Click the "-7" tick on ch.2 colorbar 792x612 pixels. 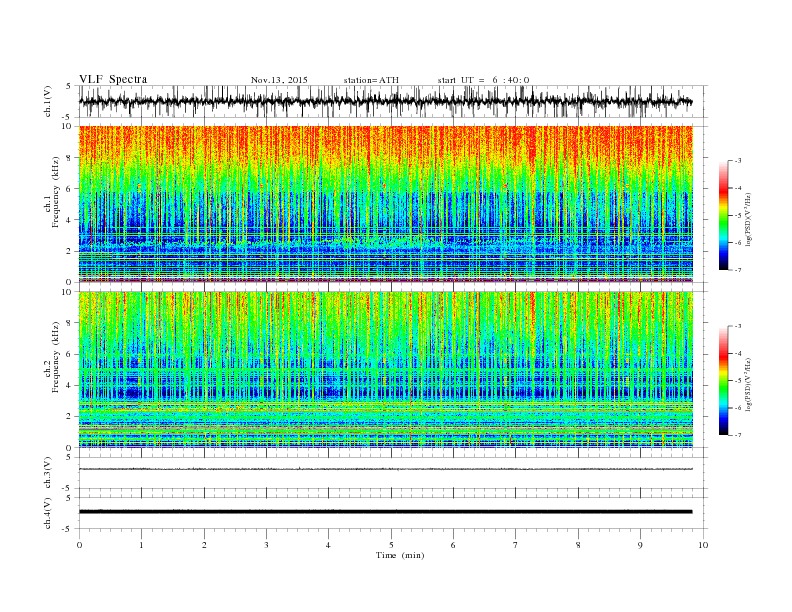coord(738,435)
